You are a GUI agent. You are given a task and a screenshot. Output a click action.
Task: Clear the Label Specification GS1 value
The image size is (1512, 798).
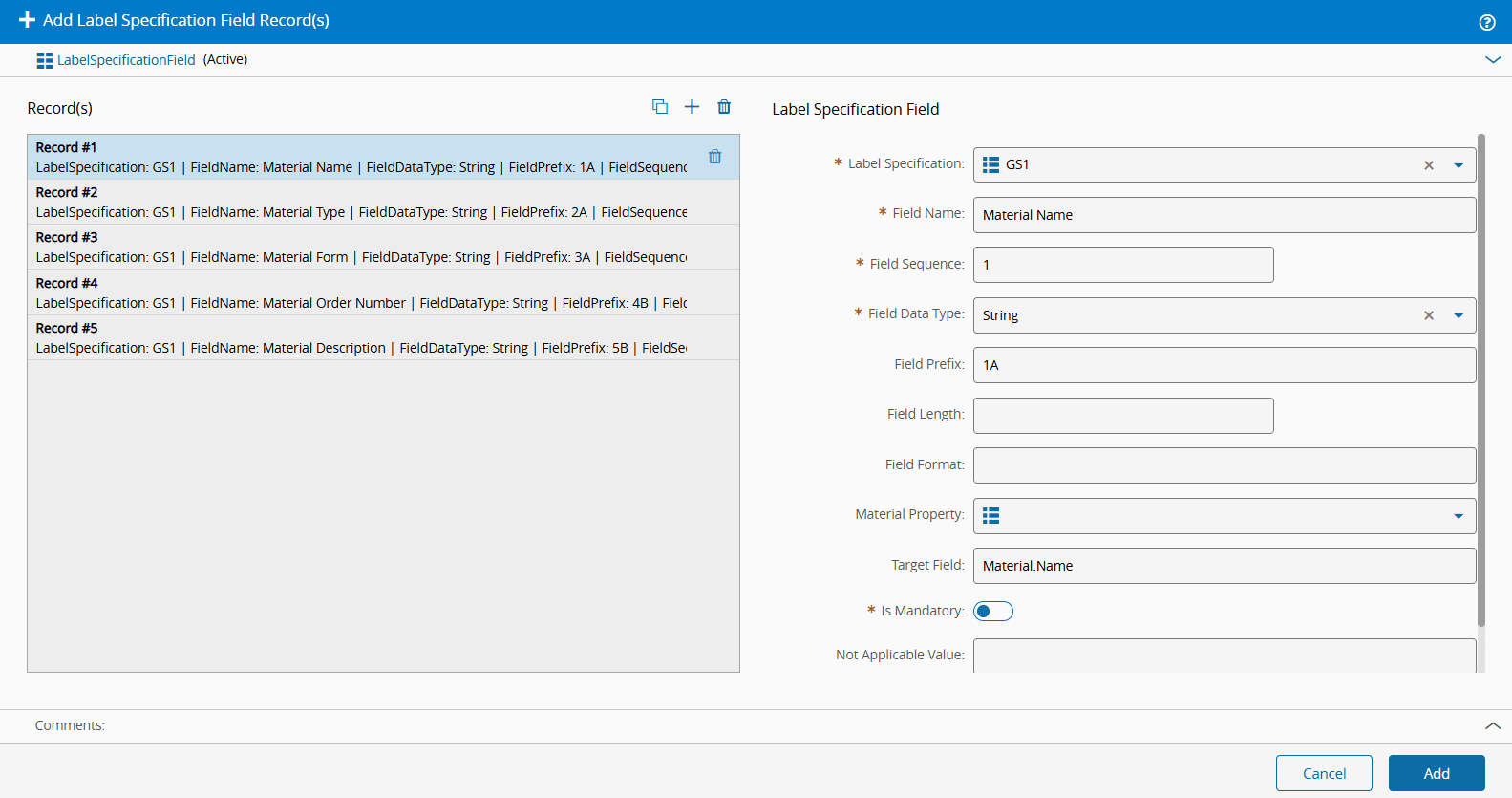tap(1428, 165)
